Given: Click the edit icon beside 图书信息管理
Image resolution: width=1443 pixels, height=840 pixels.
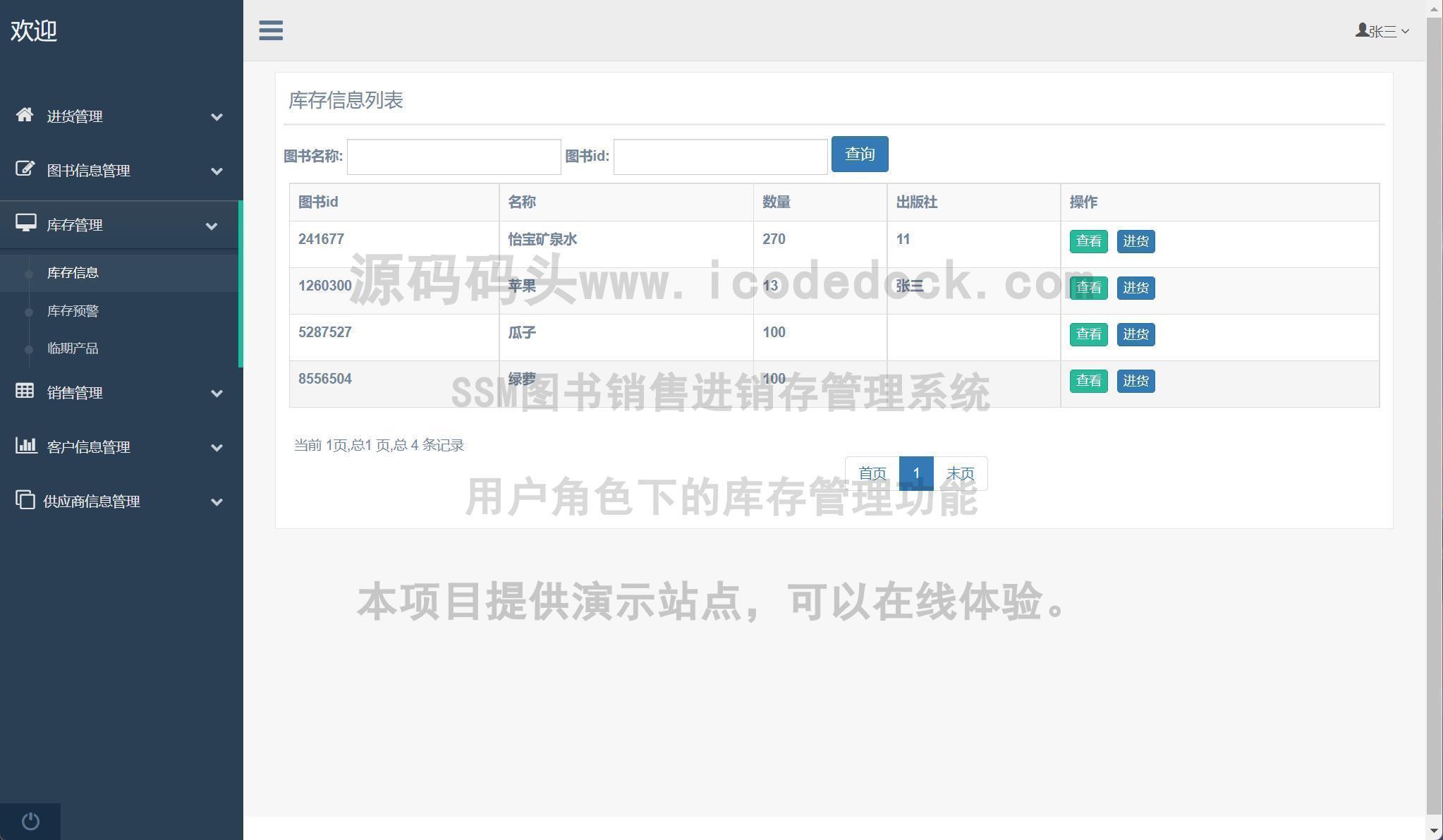Looking at the screenshot, I should pos(25,169).
